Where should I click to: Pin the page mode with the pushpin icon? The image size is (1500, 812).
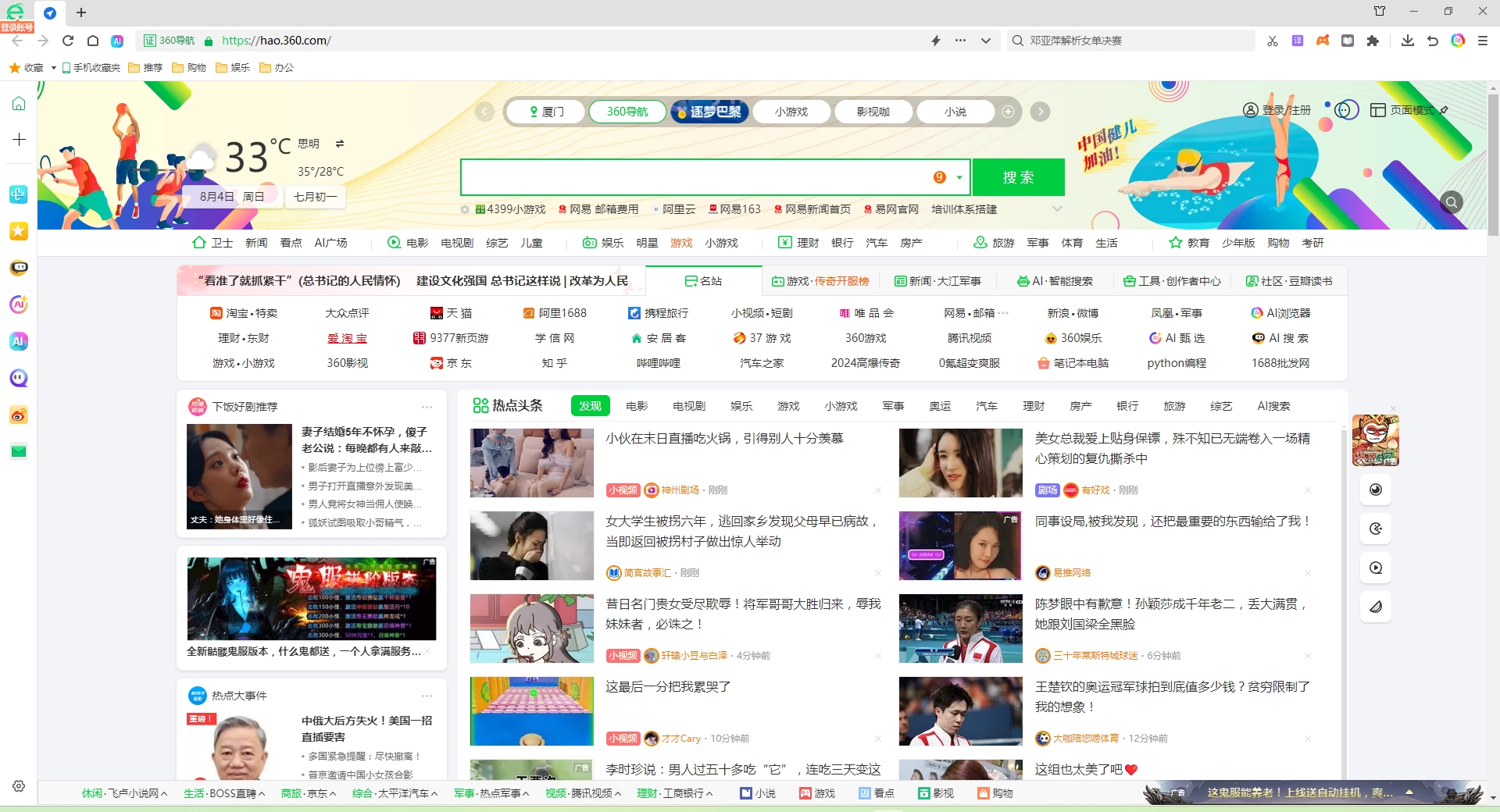(1445, 110)
